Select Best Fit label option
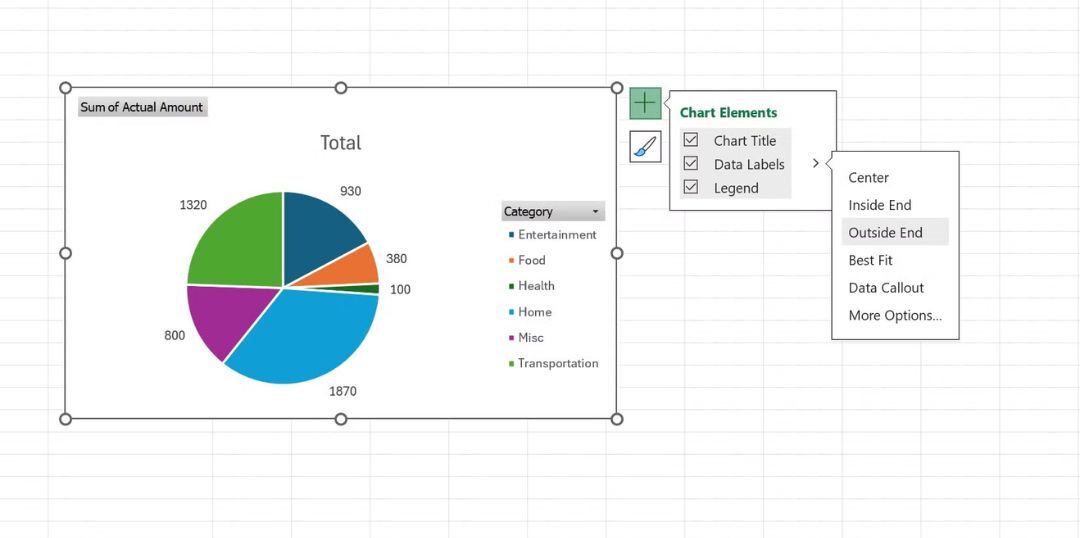This screenshot has width=1080, height=538. pos(870,260)
